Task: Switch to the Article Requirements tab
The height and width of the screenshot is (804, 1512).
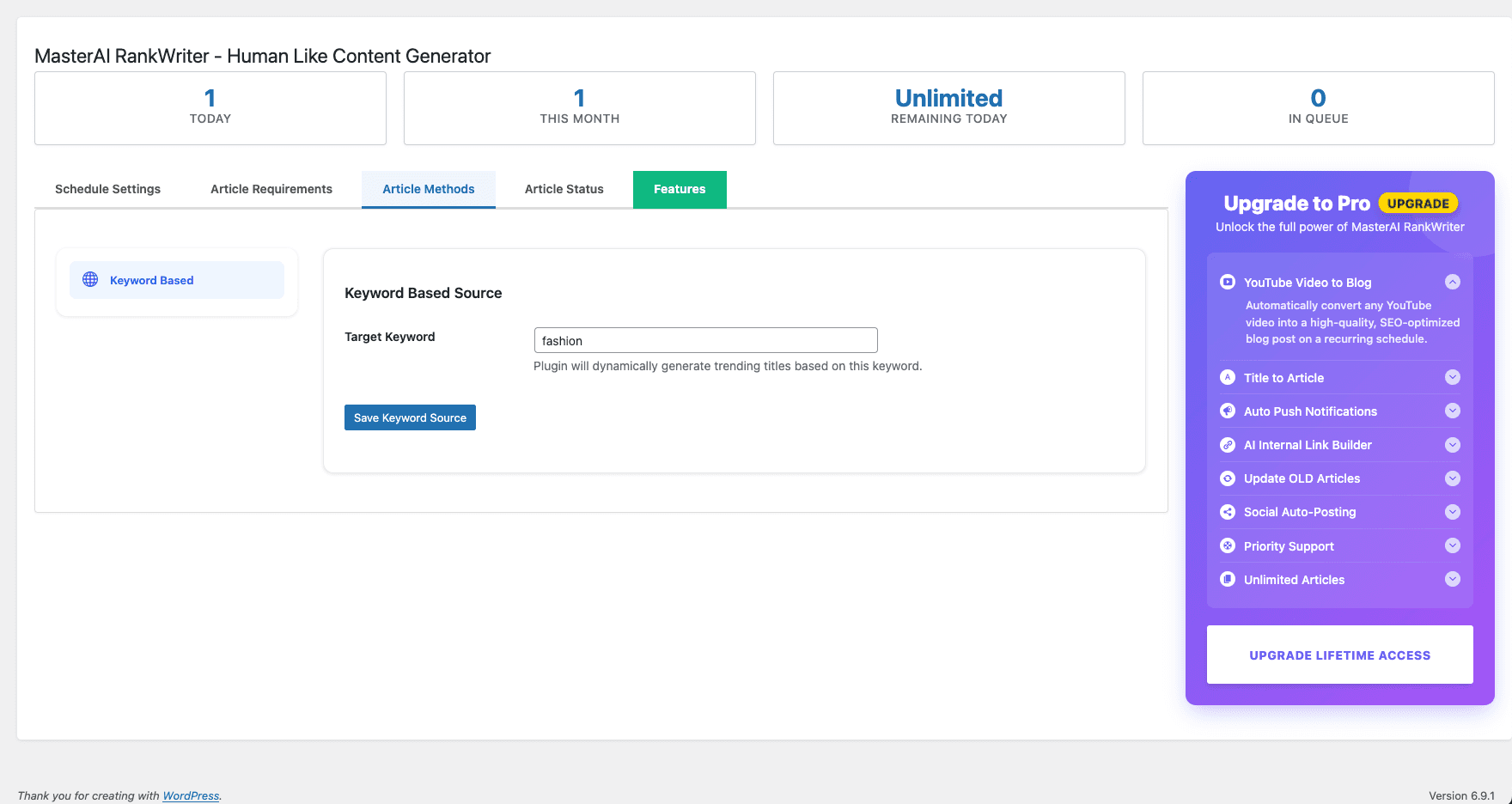Action: click(x=271, y=189)
